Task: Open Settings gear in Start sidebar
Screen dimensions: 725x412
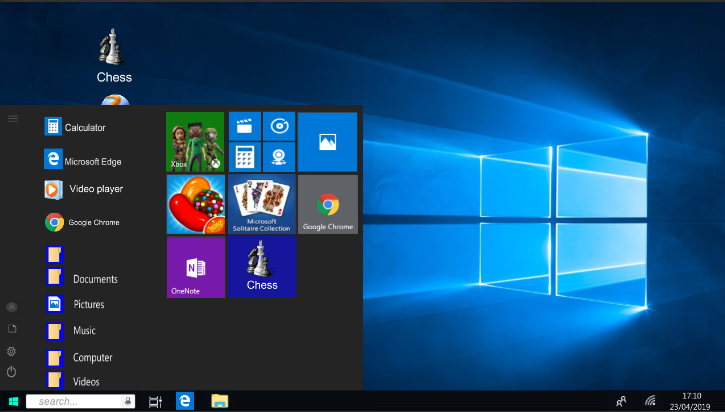Action: pyautogui.click(x=12, y=350)
